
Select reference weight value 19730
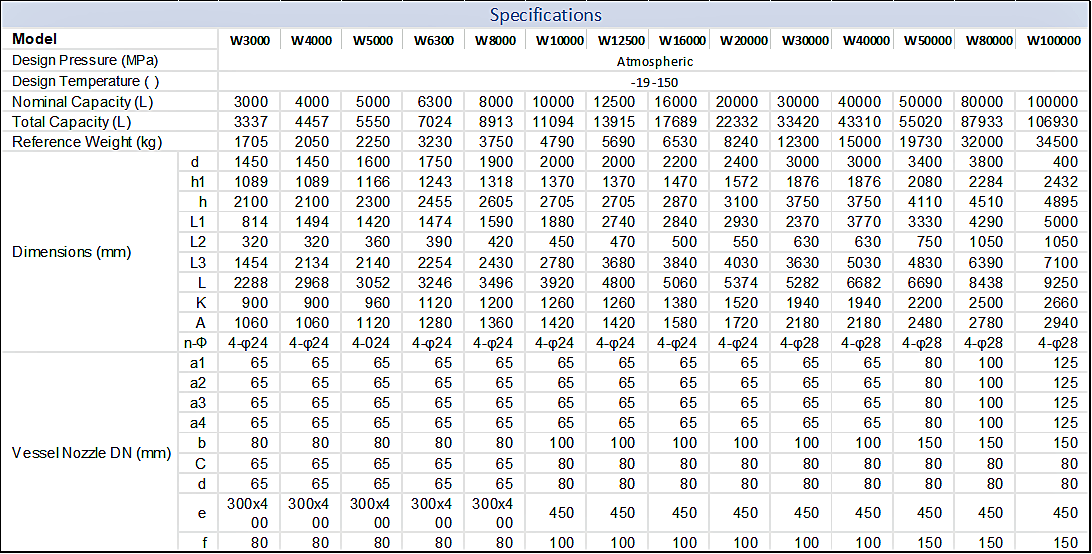point(921,142)
